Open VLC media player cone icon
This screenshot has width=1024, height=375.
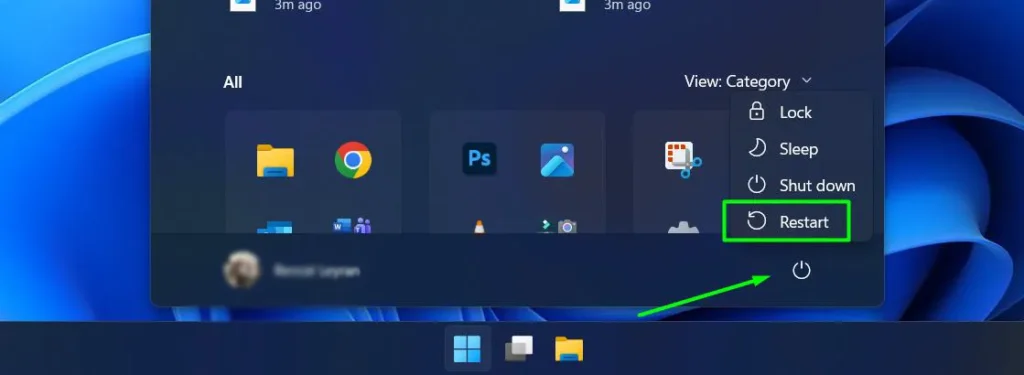pyautogui.click(x=479, y=227)
